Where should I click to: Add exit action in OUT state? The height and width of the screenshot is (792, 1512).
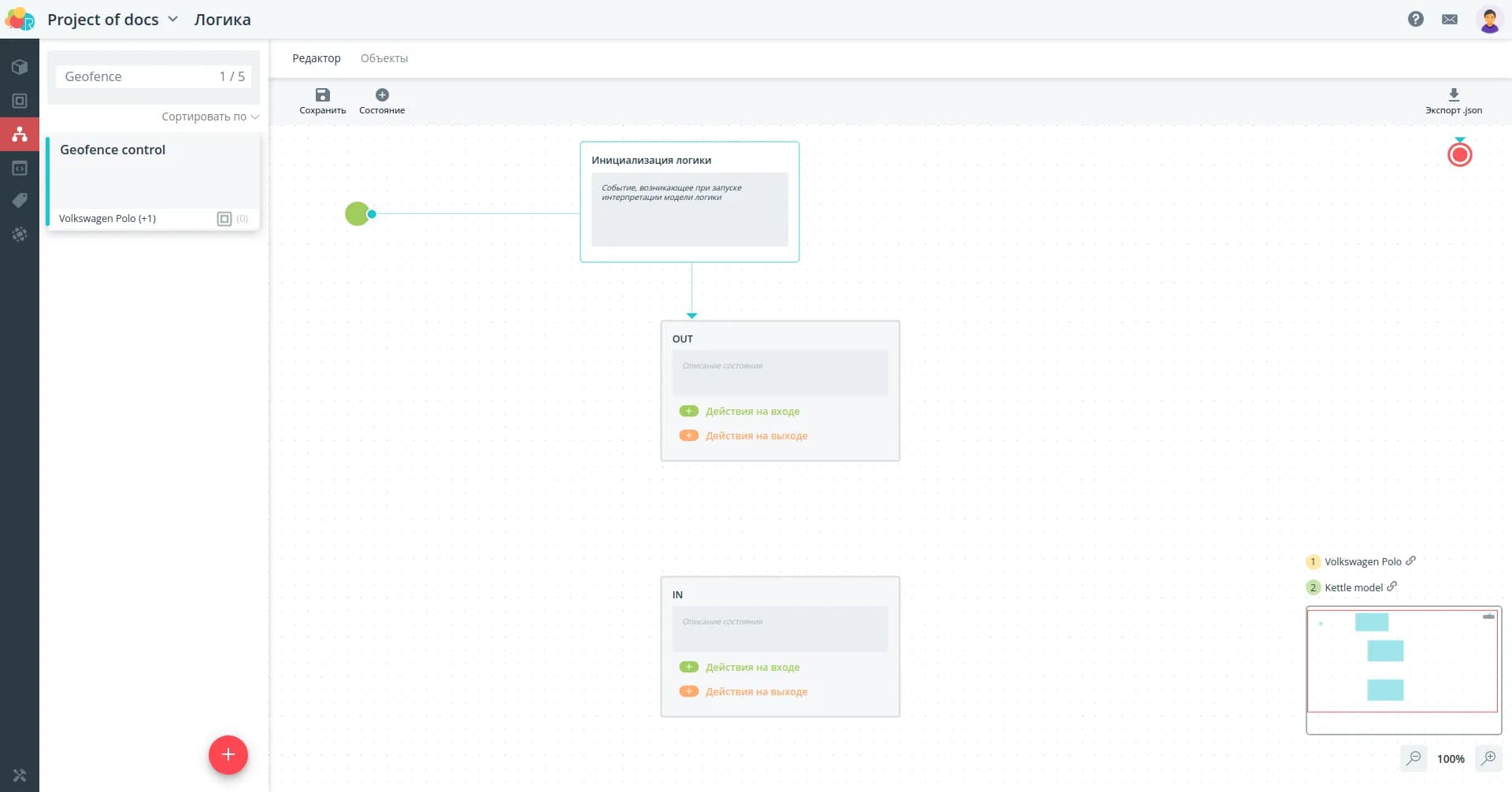click(x=689, y=435)
